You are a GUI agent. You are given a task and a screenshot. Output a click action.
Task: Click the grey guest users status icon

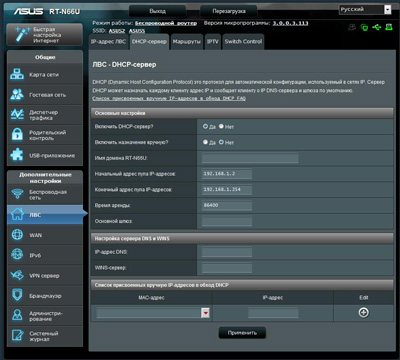pos(352,27)
